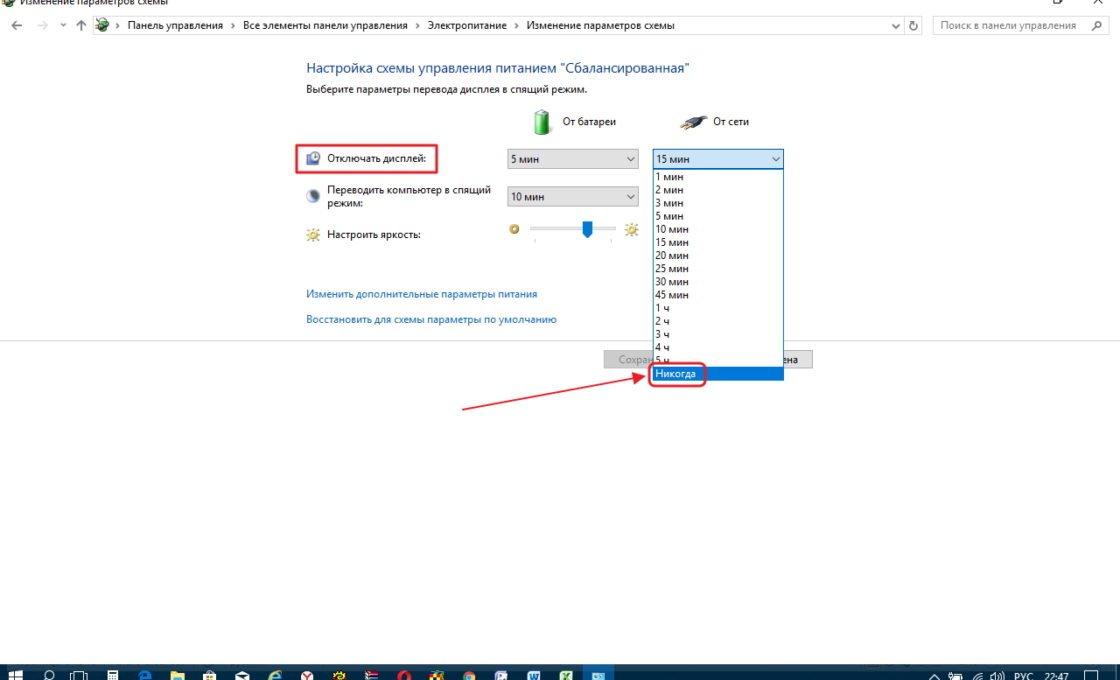The height and width of the screenshot is (680, 1120).
Task: Pick '4 ч' from the dropdown list
Action: coord(718,347)
